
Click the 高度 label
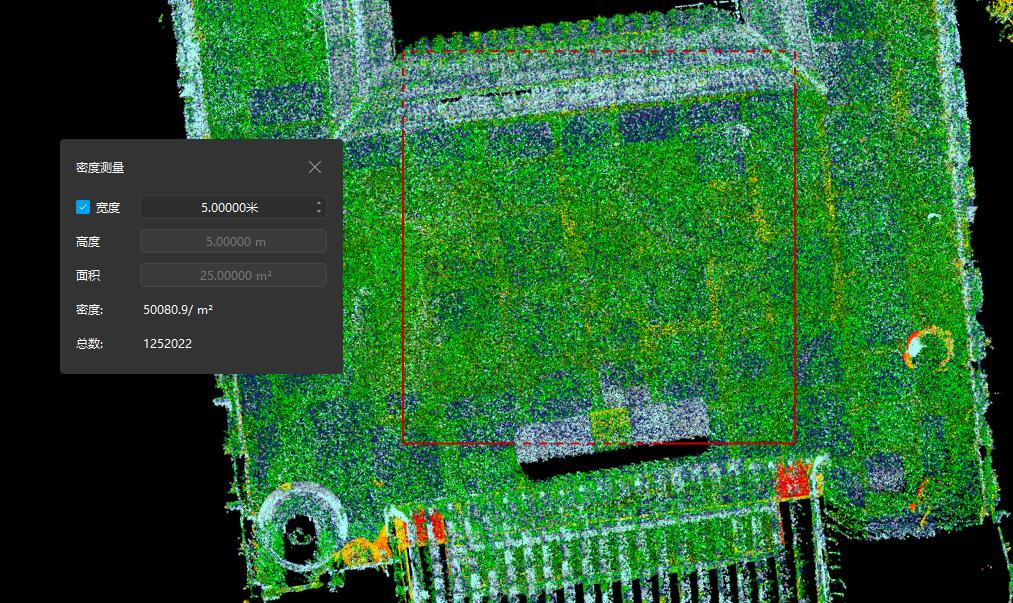pyautogui.click(x=88, y=242)
